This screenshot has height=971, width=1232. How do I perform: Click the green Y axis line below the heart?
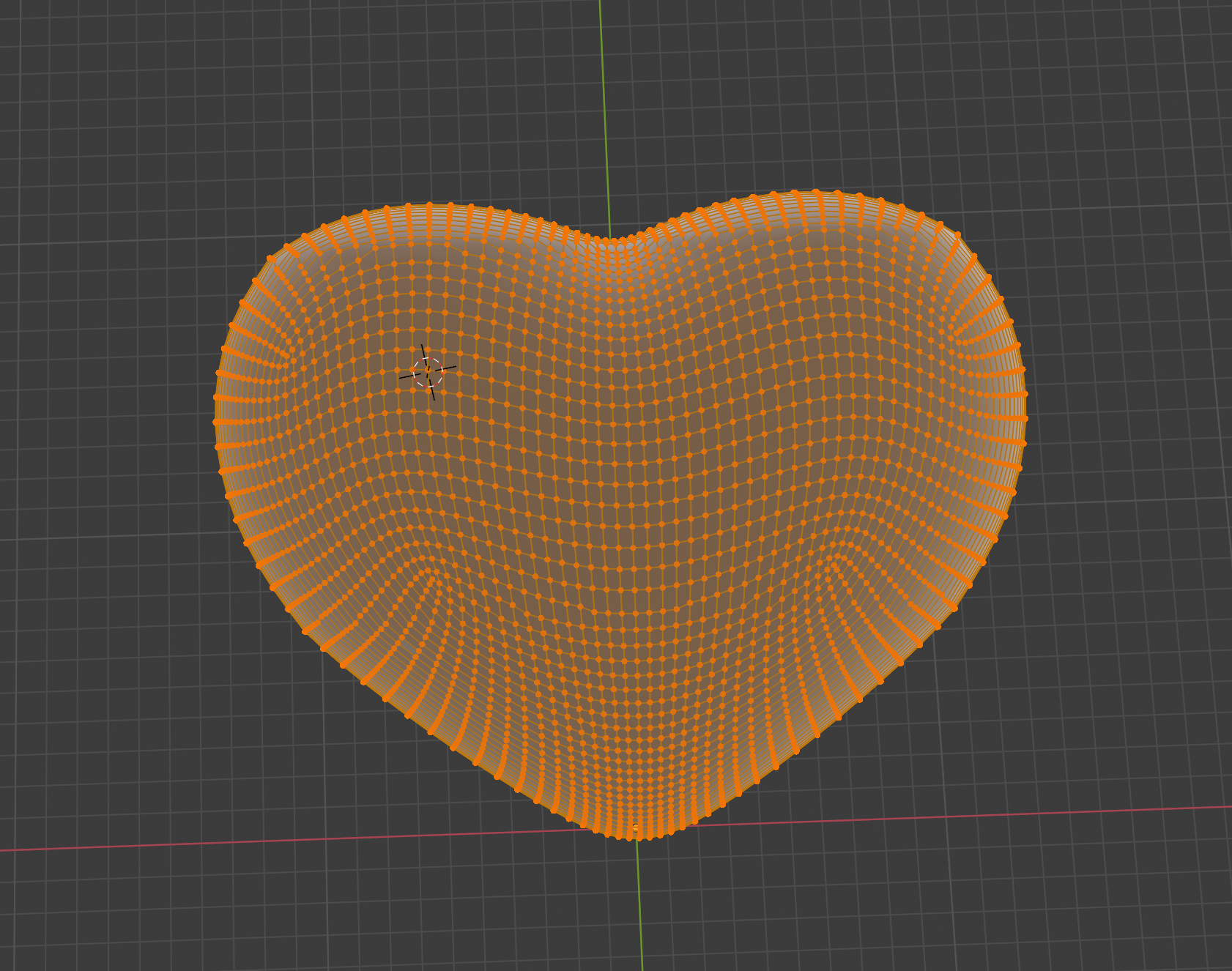(640, 915)
